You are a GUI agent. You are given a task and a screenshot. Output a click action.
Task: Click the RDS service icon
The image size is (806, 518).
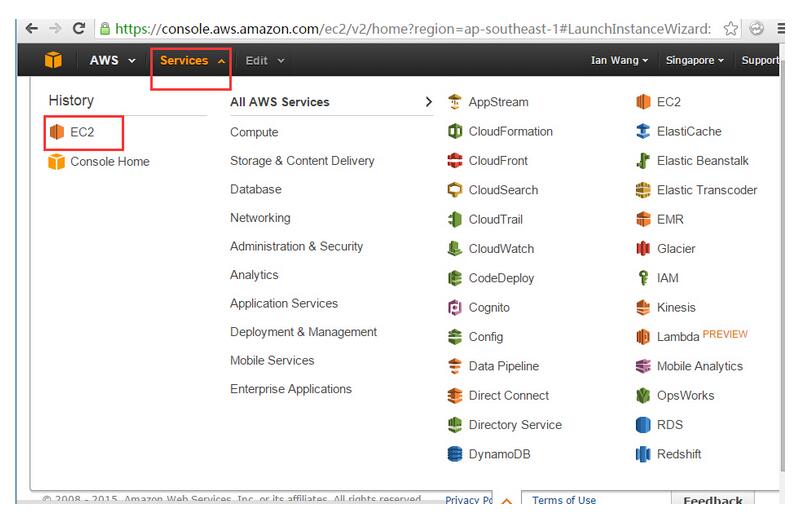(643, 424)
